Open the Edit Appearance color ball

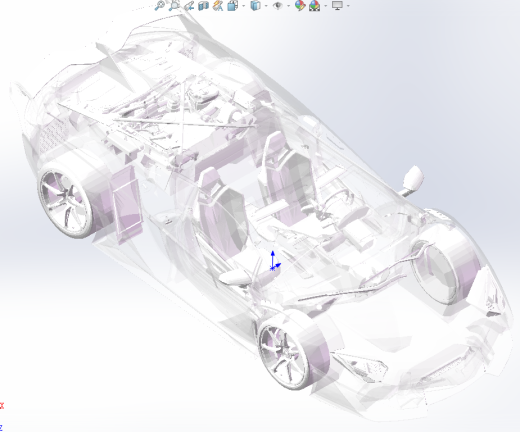pyautogui.click(x=300, y=6)
